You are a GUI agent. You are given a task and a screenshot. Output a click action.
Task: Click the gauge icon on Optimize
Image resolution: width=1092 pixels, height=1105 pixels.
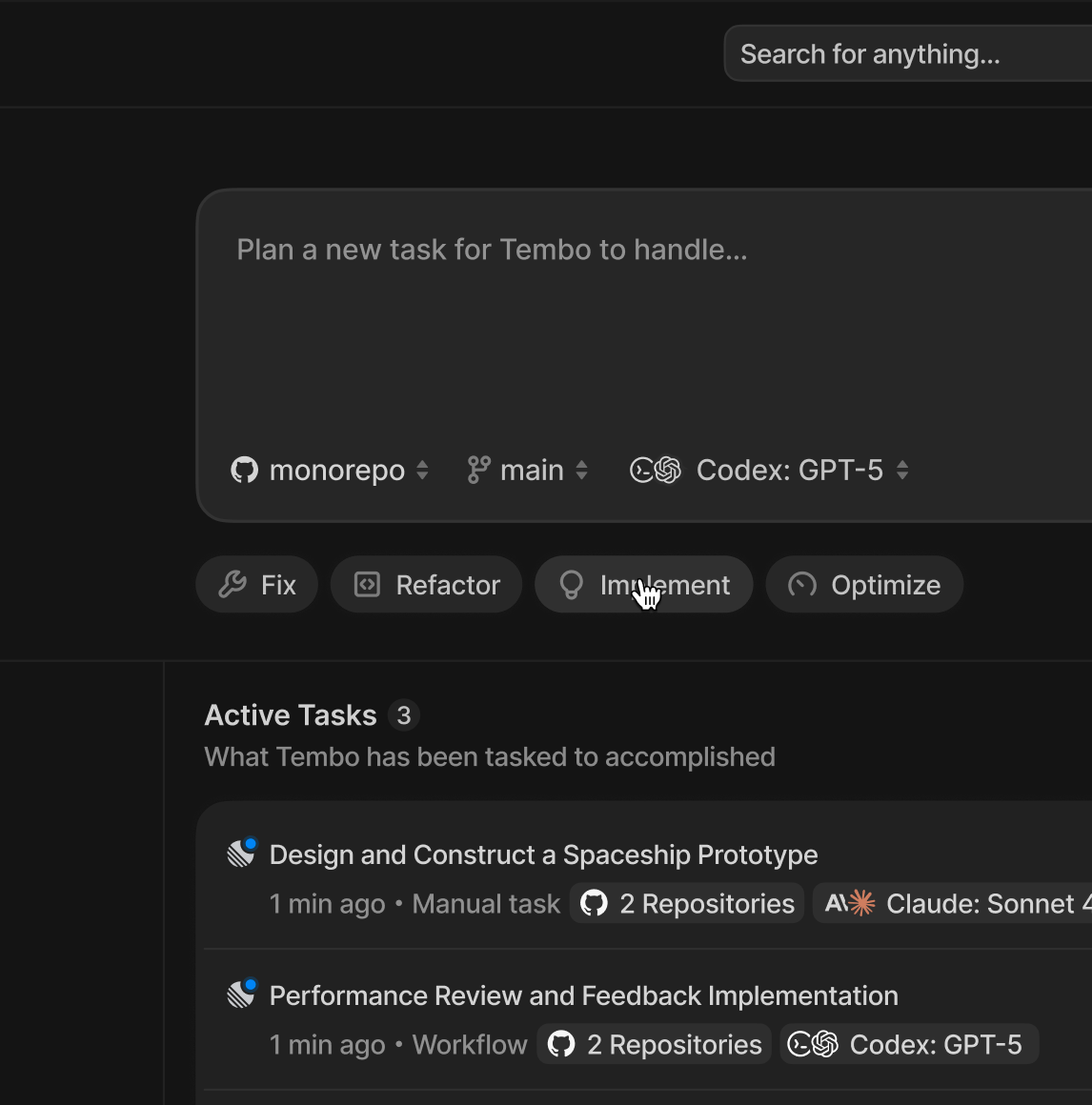801,584
